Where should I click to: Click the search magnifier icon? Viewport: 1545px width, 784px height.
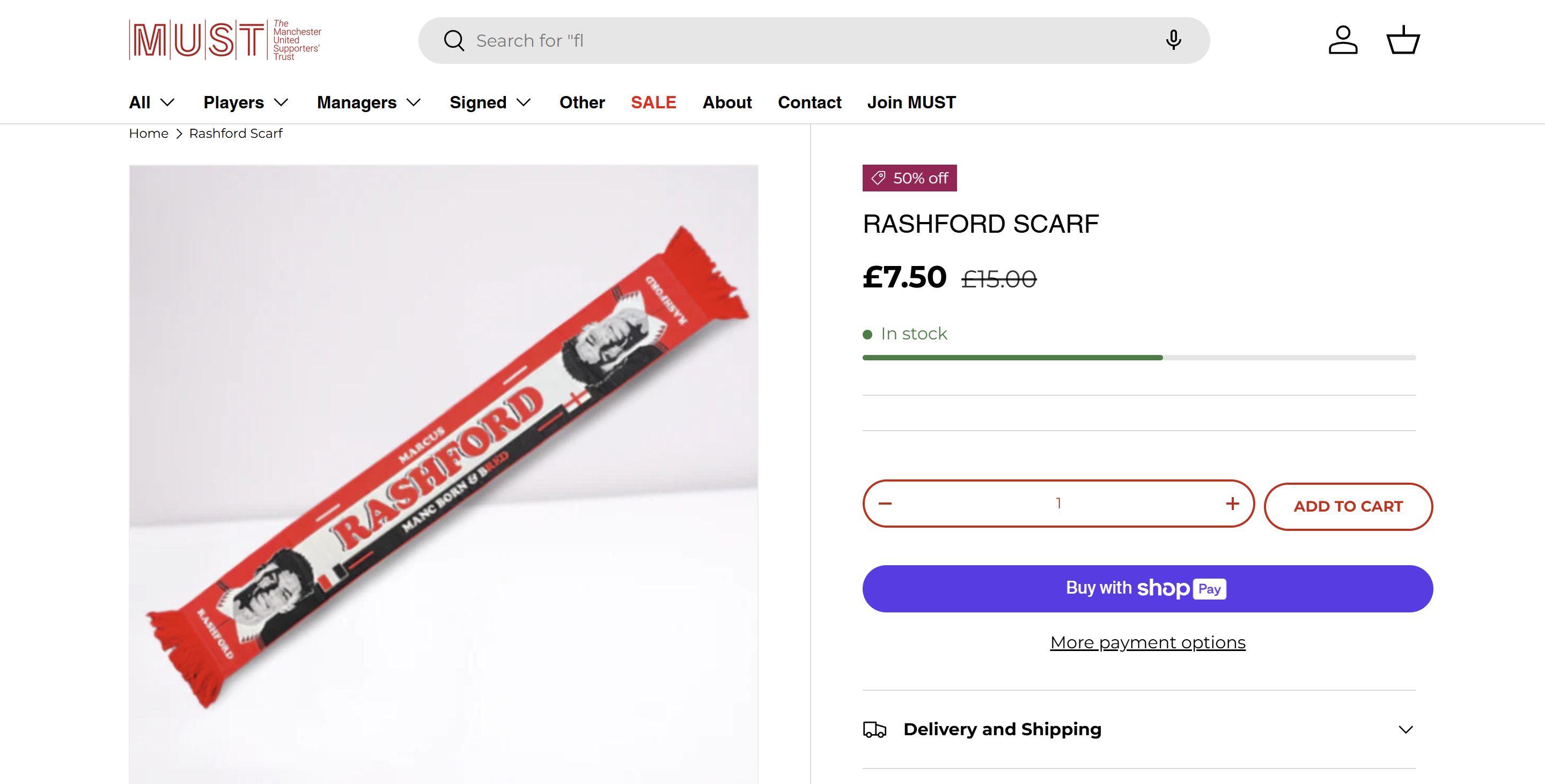453,41
